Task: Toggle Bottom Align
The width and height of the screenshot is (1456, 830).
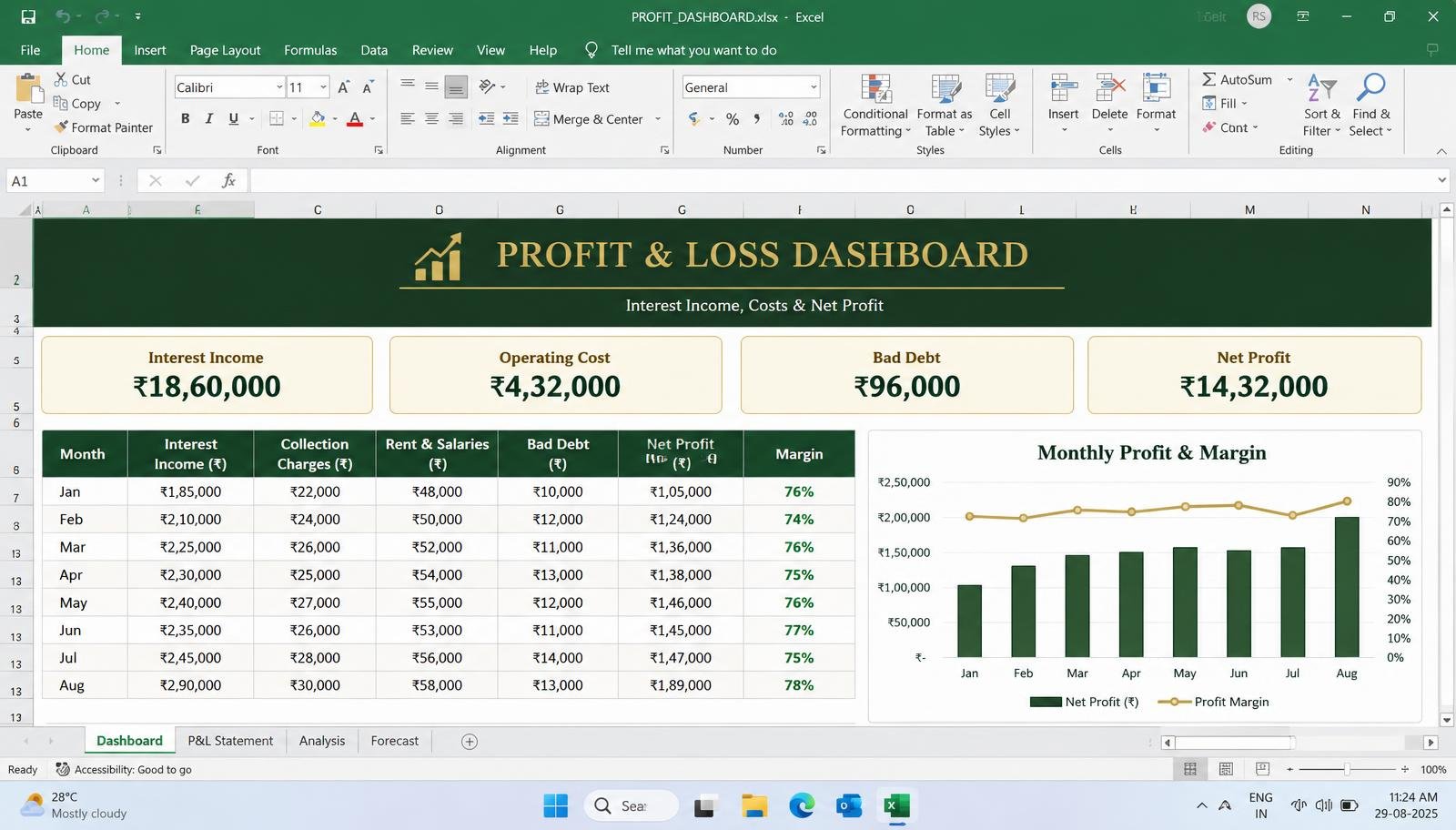Action: 456,87
